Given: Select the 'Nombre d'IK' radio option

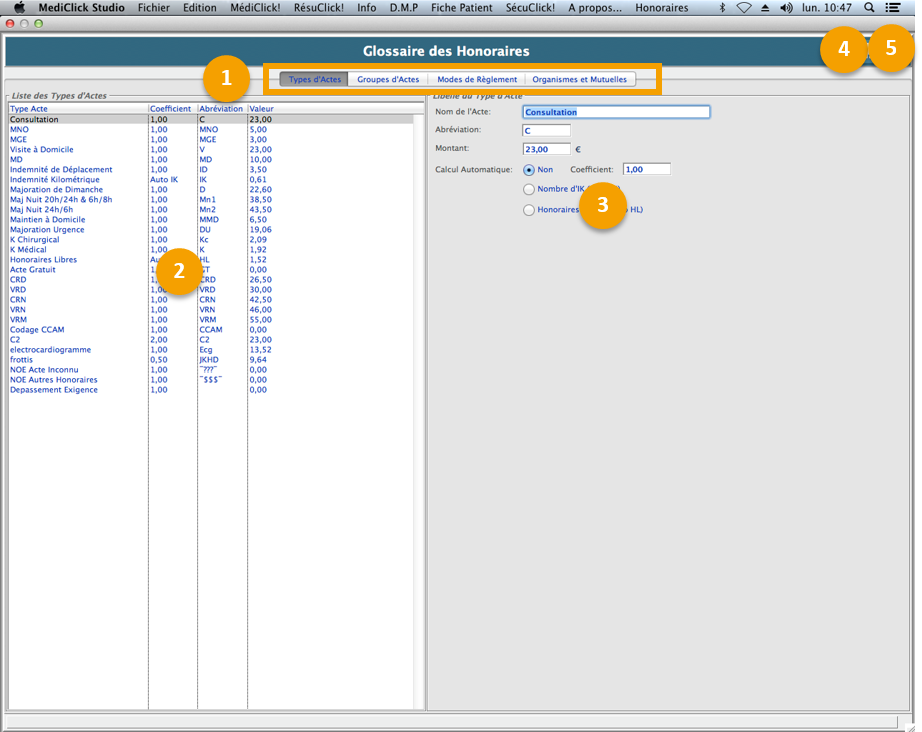Looking at the screenshot, I should coord(529,189).
